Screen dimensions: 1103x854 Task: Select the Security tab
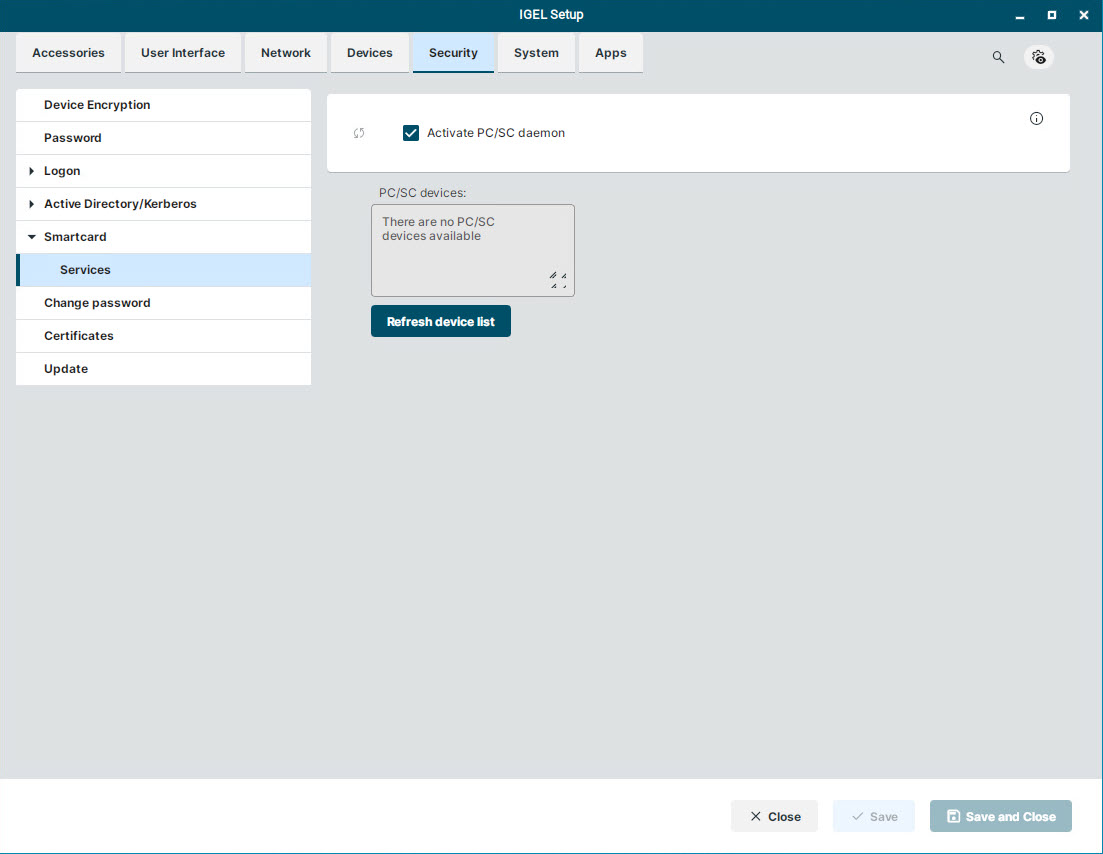pyautogui.click(x=453, y=53)
